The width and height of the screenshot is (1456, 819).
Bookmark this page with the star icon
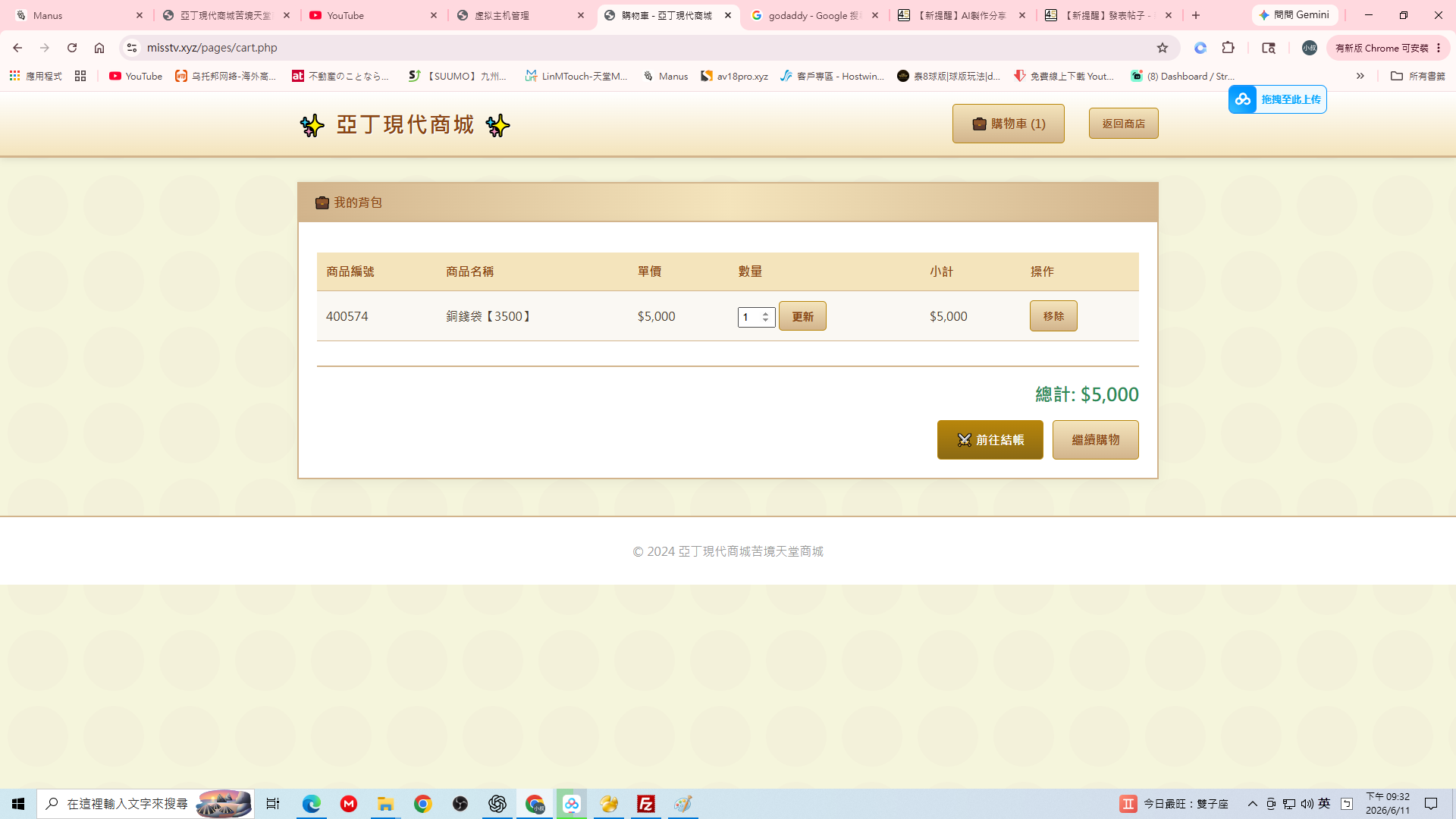click(1163, 48)
